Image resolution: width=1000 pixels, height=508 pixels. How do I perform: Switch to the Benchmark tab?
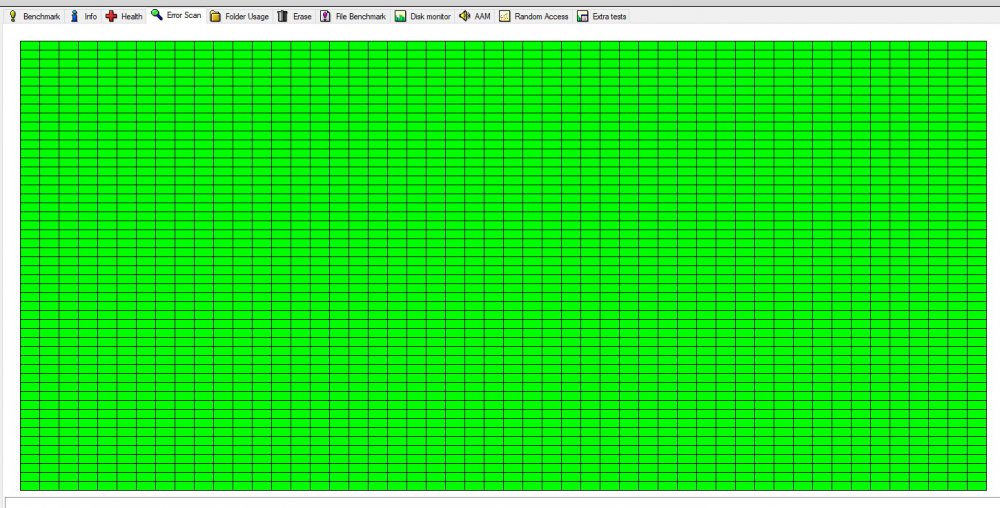tap(41, 17)
